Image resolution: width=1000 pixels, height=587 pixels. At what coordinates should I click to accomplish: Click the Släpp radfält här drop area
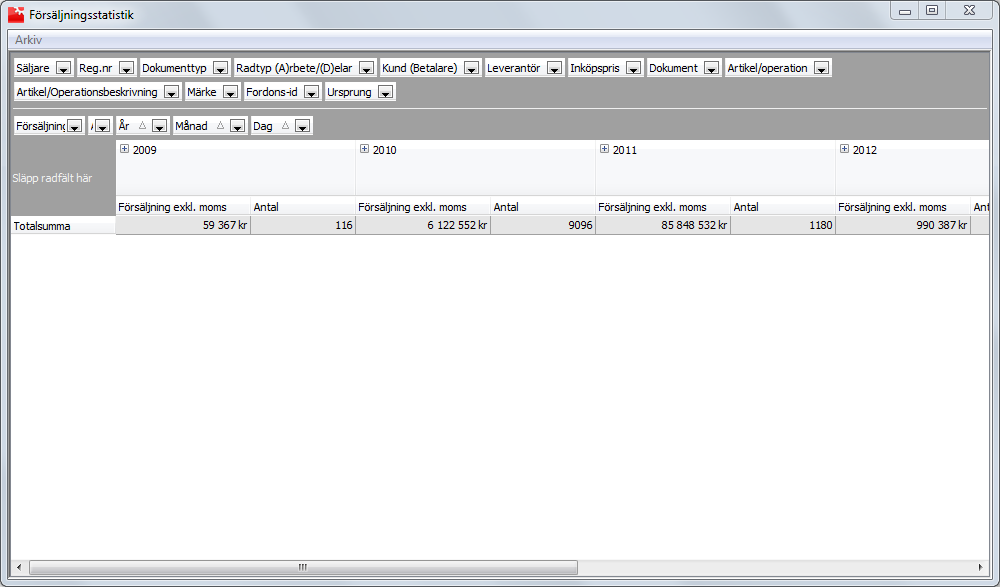63,178
